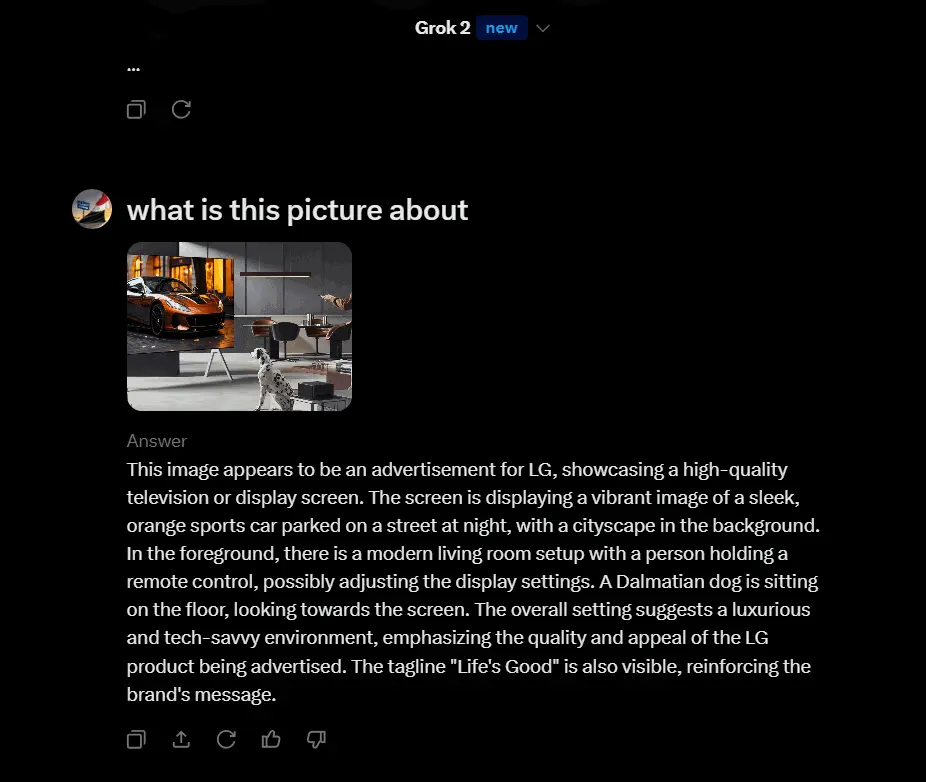Click the Dalmatian dog in the attached picture
This screenshot has width=926, height=782.
pyautogui.click(x=272, y=379)
